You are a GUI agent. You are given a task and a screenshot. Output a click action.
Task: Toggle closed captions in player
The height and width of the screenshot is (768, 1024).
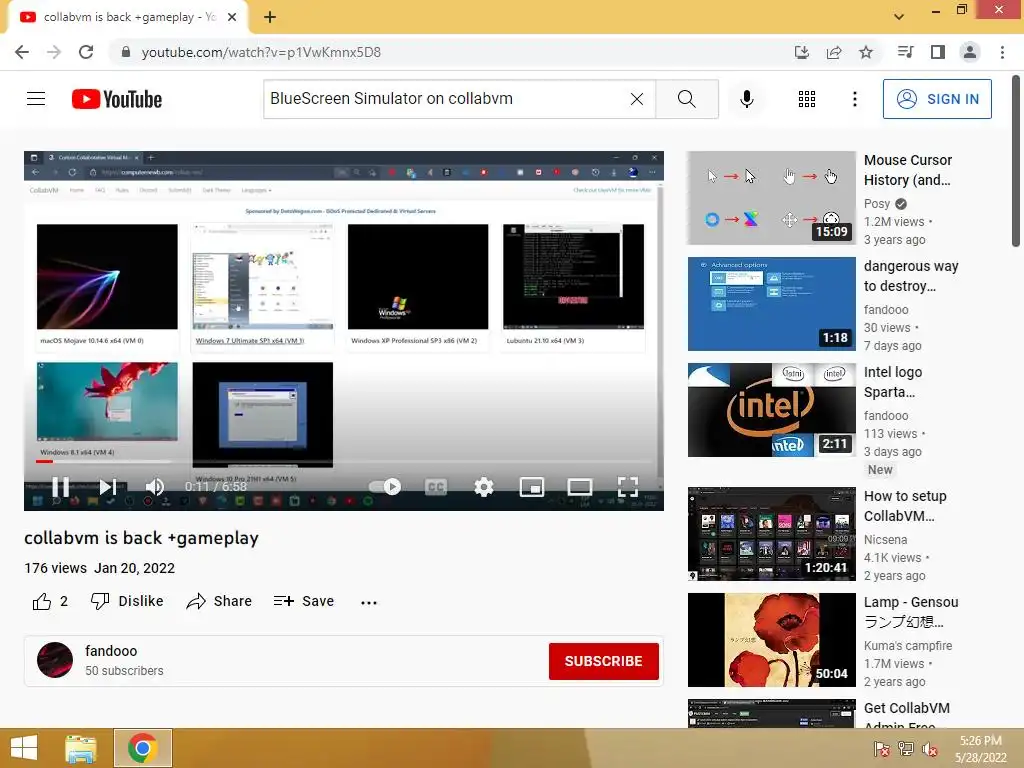click(x=436, y=487)
